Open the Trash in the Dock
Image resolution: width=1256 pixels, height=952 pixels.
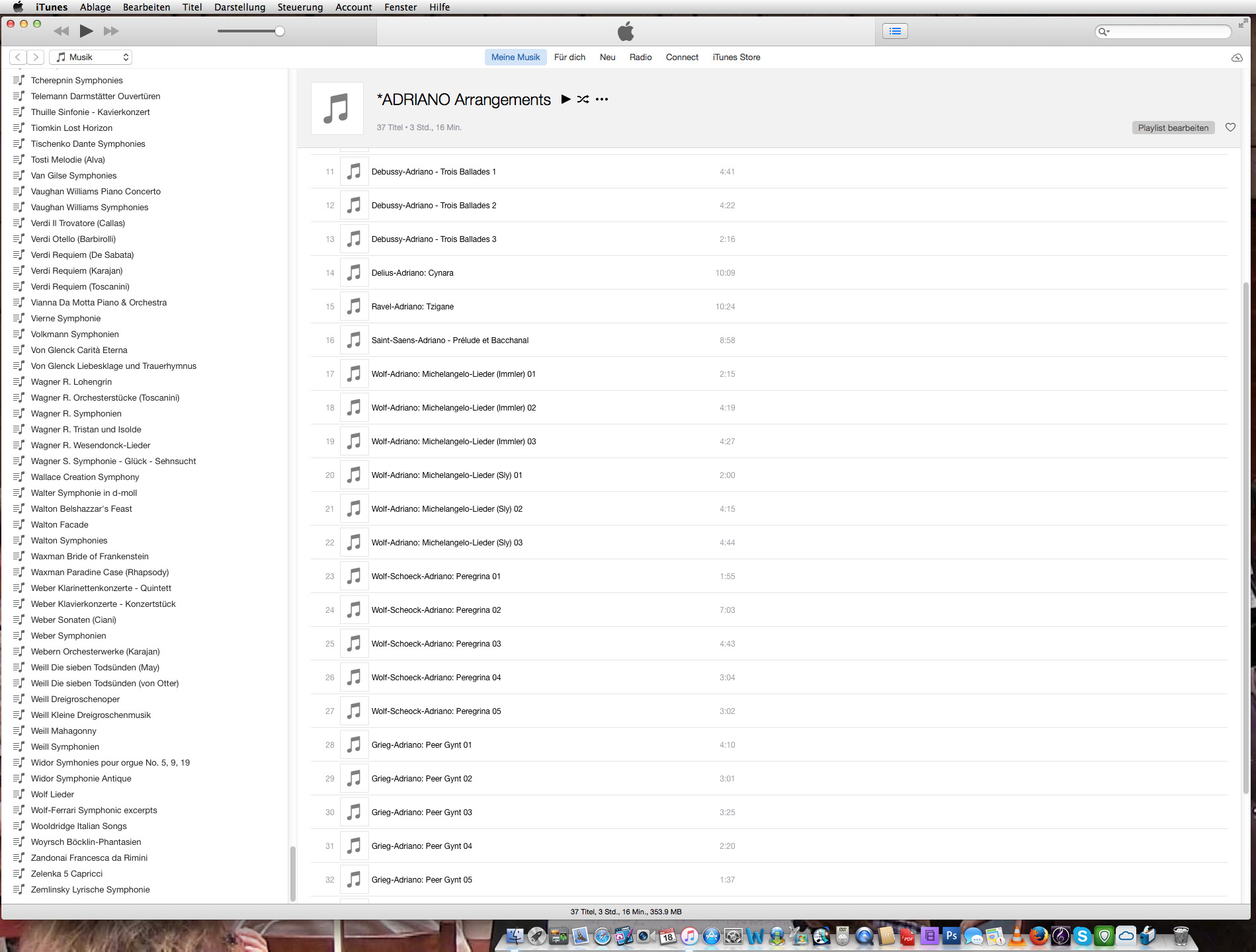(x=1181, y=936)
